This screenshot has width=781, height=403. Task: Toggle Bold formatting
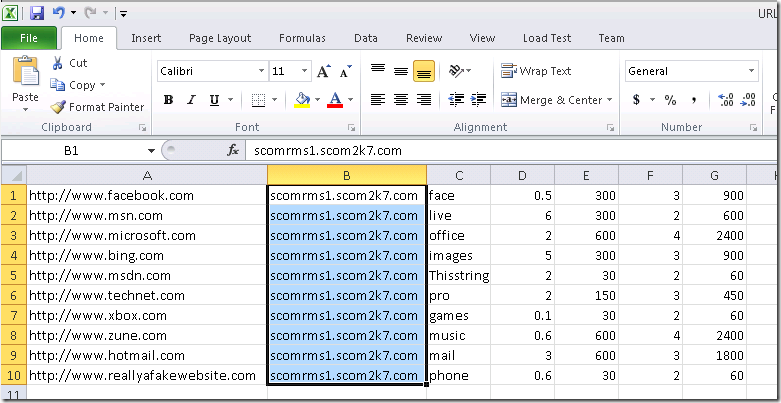pos(168,100)
